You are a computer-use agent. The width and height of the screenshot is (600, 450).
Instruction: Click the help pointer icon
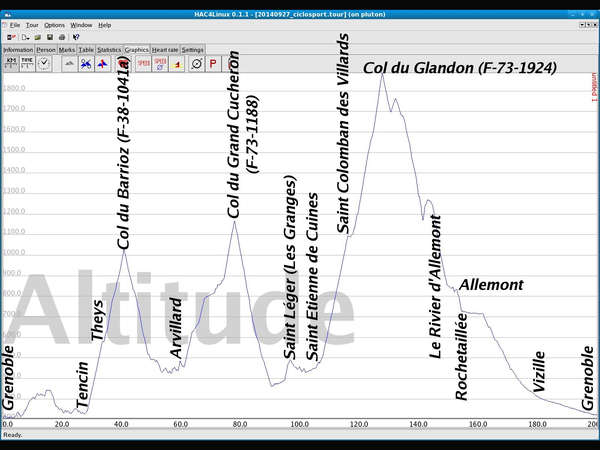tap(76, 36)
